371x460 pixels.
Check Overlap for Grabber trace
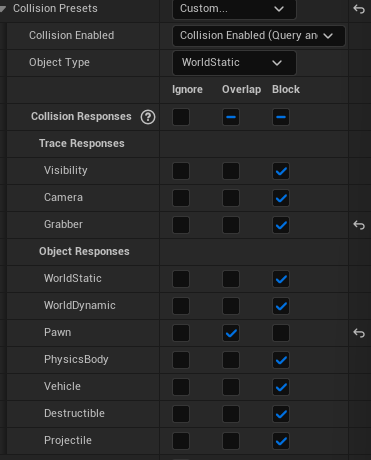[x=231, y=225]
